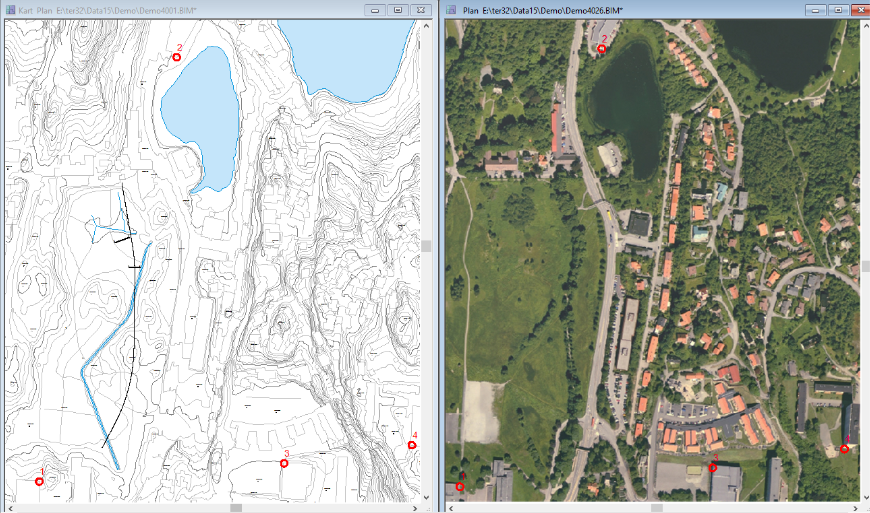Screen dimensions: 870x513
Task: Click the Demo4026.BIM window title bar
Action: coord(700,9)
